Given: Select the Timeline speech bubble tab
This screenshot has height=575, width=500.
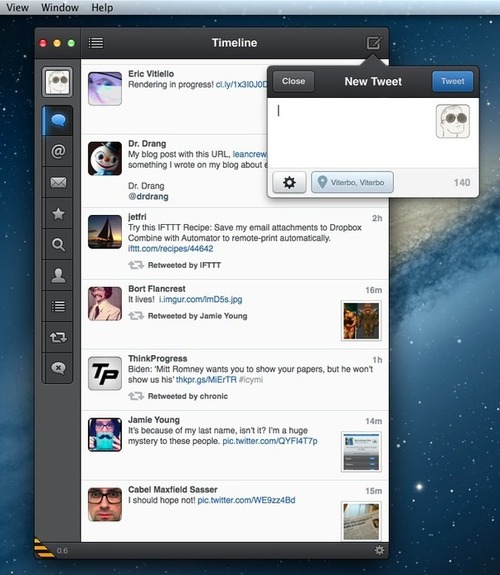Looking at the screenshot, I should [x=58, y=120].
